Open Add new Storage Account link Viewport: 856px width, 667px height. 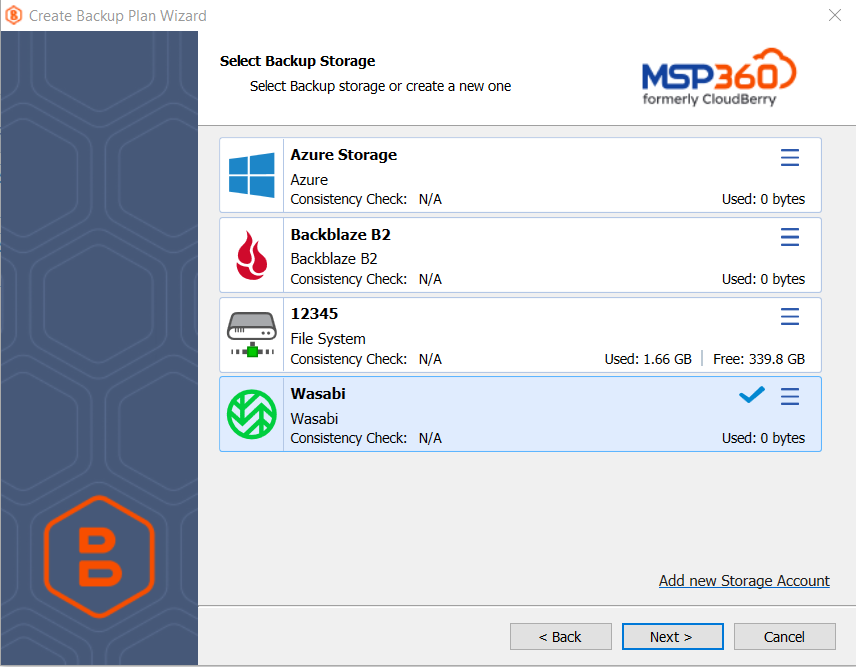point(744,581)
